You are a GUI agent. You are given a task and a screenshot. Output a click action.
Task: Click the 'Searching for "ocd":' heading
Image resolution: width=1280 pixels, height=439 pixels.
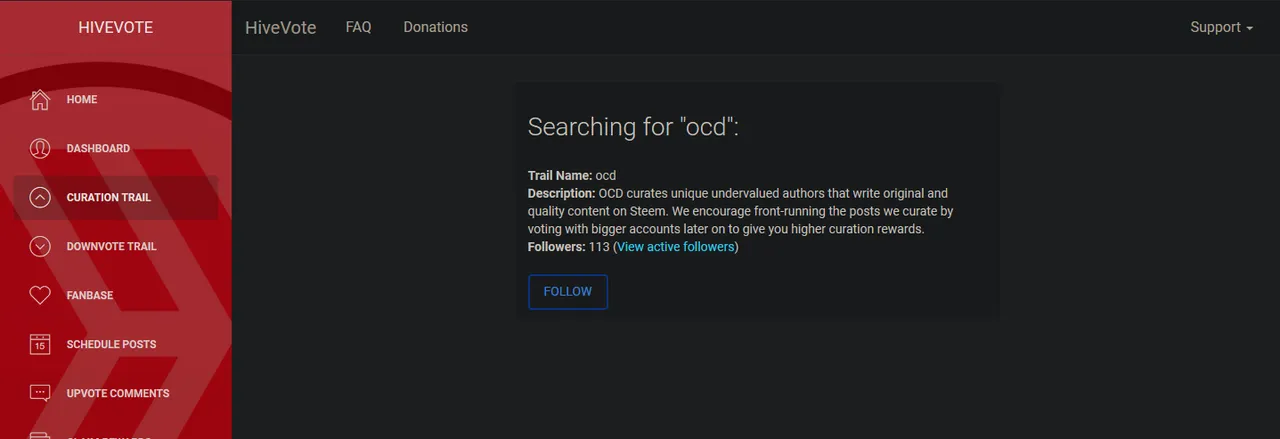click(633, 127)
